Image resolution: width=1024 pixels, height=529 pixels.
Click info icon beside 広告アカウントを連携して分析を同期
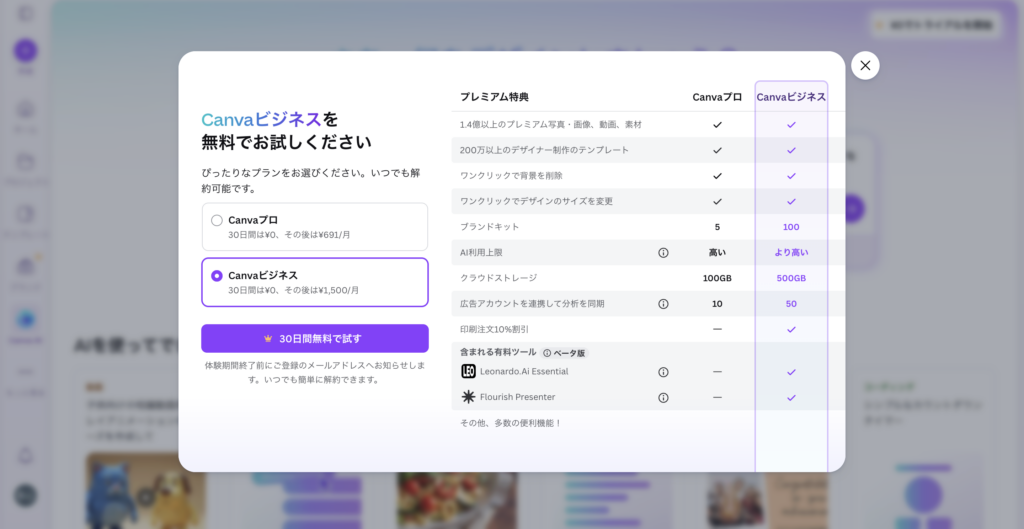[663, 304]
